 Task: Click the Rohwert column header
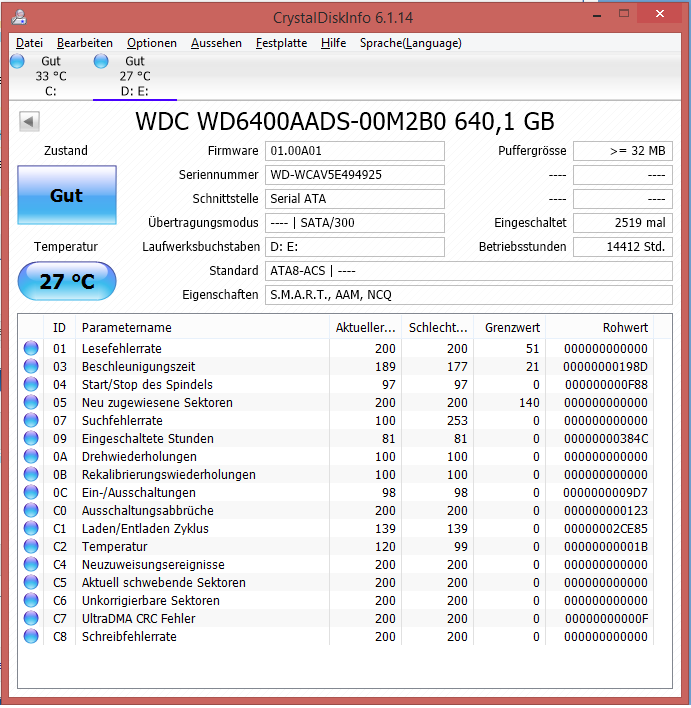[x=600, y=327]
